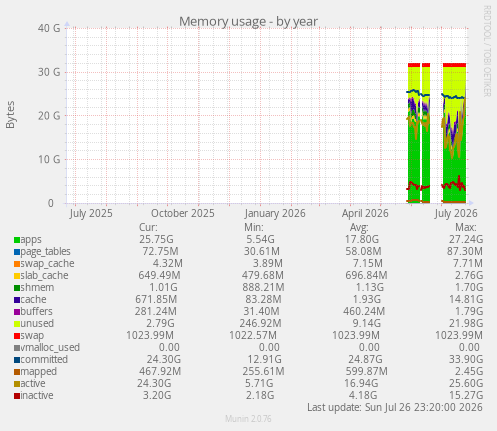Click the 'Last update' timestamp text
This screenshot has width=497, height=431.
(x=395, y=408)
